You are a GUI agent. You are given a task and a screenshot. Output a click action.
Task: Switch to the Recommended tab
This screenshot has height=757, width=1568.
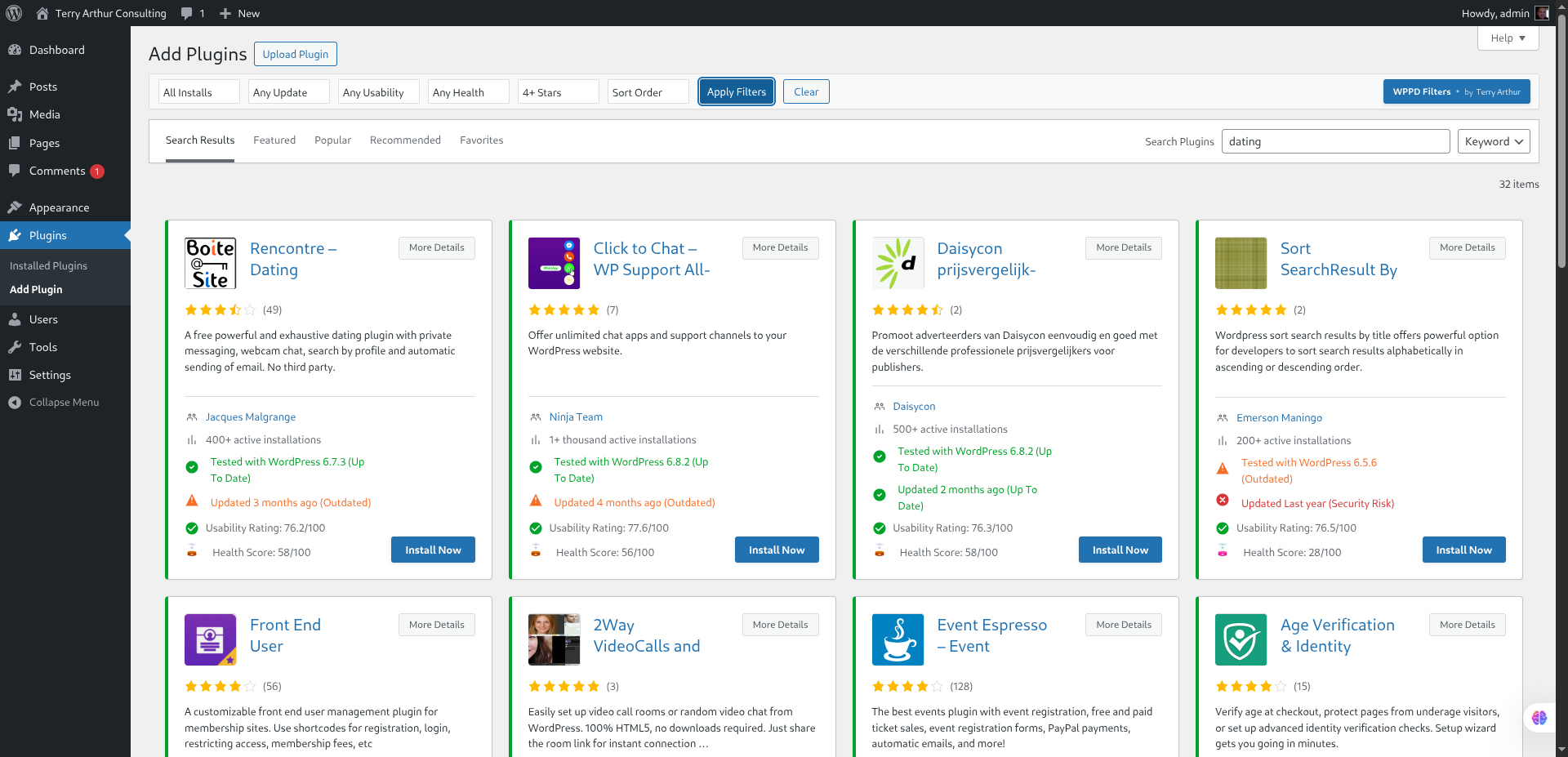point(405,140)
